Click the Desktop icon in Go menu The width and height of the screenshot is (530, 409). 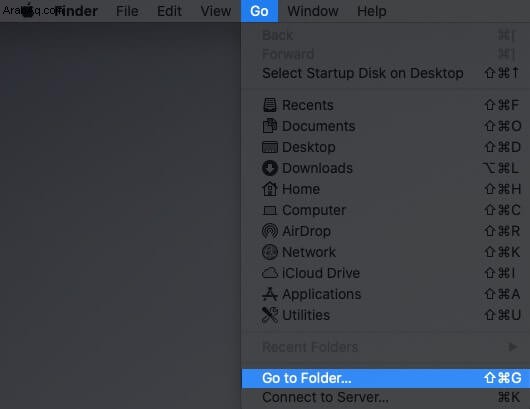270,147
